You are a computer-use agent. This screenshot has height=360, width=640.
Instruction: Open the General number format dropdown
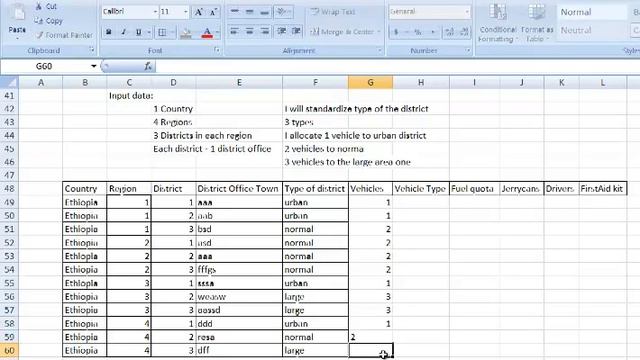click(467, 11)
